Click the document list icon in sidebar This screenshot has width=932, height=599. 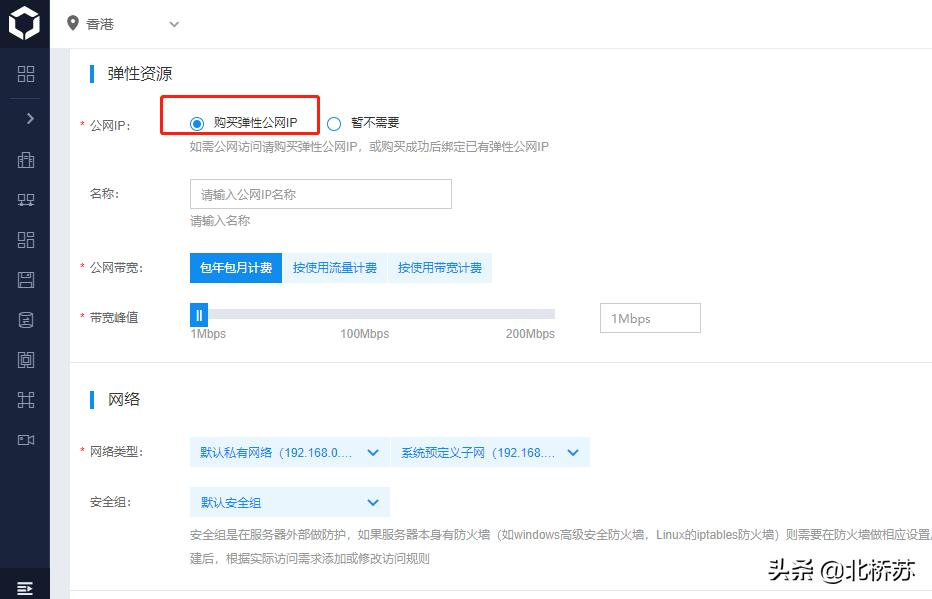pos(26,319)
